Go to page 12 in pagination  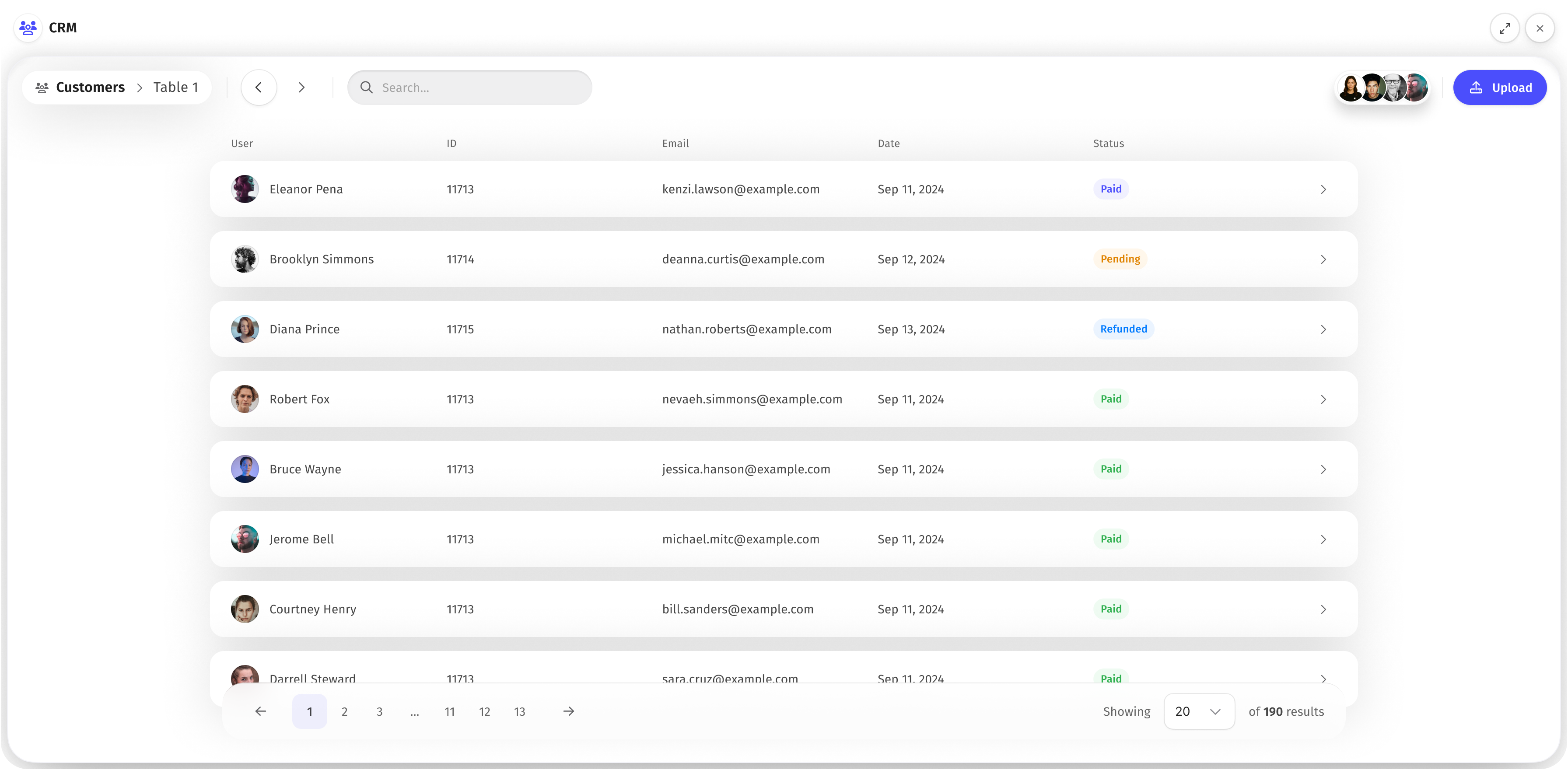point(484,711)
